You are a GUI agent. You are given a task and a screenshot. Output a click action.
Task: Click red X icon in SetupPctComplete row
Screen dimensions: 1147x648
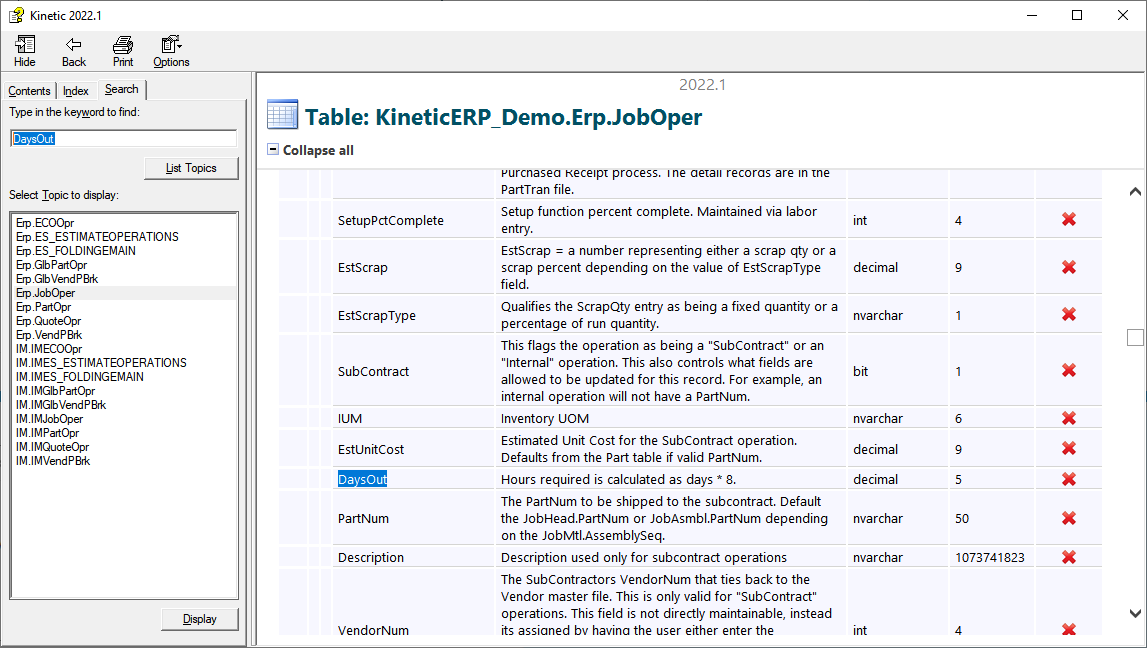1069,219
